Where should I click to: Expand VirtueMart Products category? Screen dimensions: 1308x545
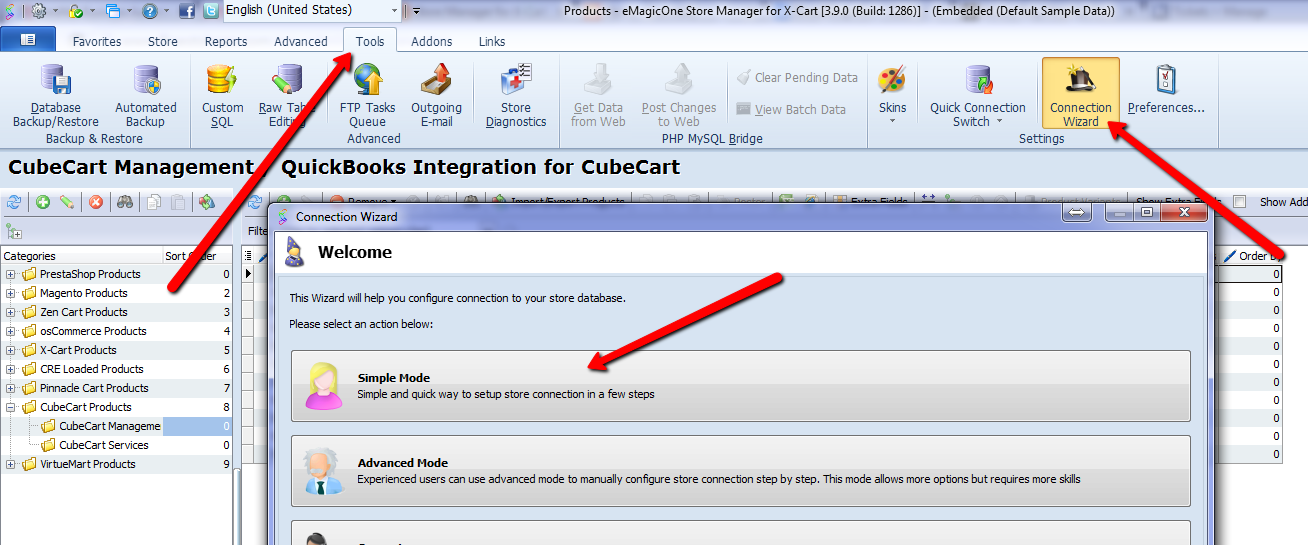click(11, 464)
